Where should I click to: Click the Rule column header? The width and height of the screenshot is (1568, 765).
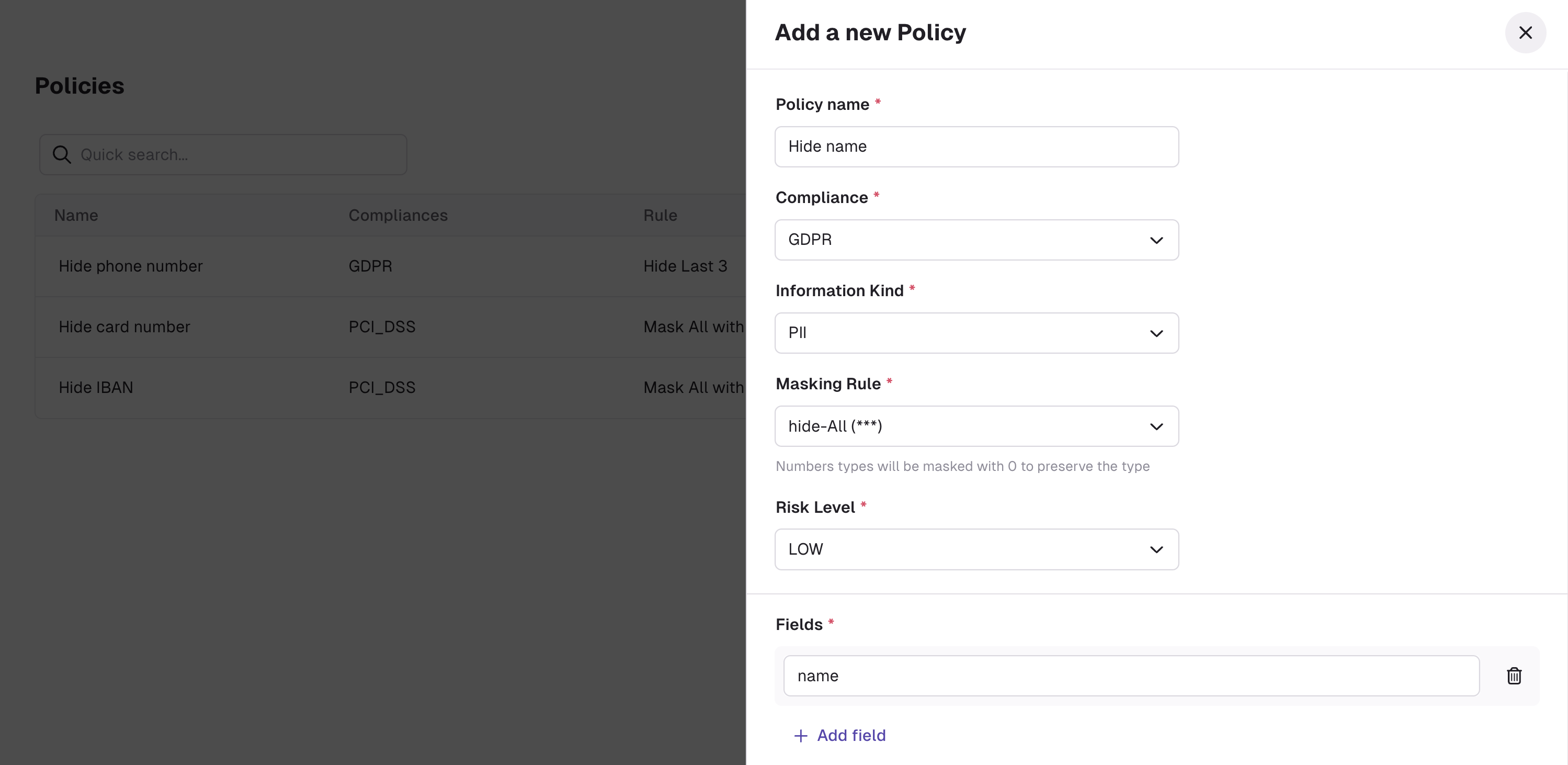[x=660, y=216]
